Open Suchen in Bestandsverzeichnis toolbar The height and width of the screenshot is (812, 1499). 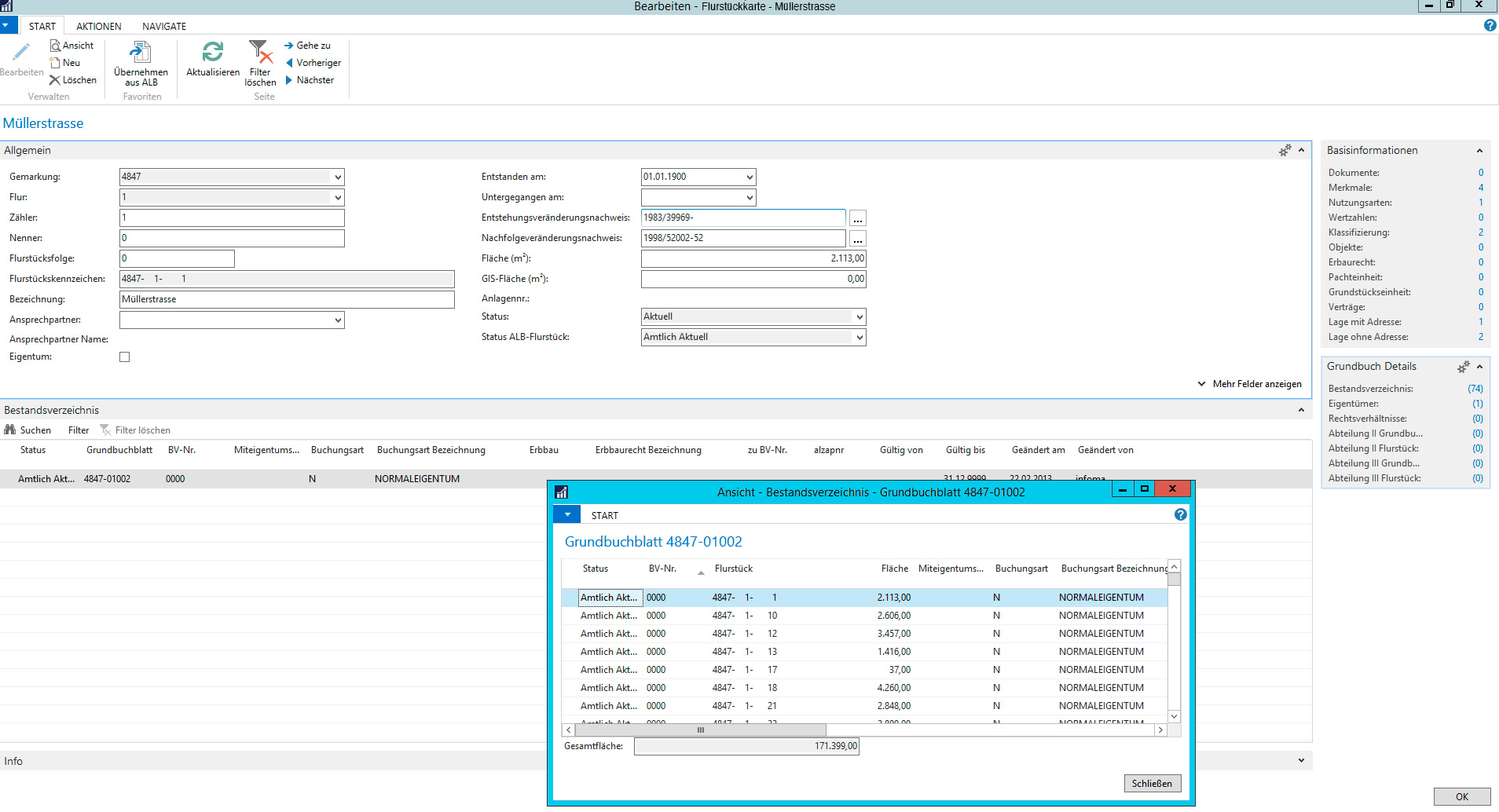click(27, 430)
